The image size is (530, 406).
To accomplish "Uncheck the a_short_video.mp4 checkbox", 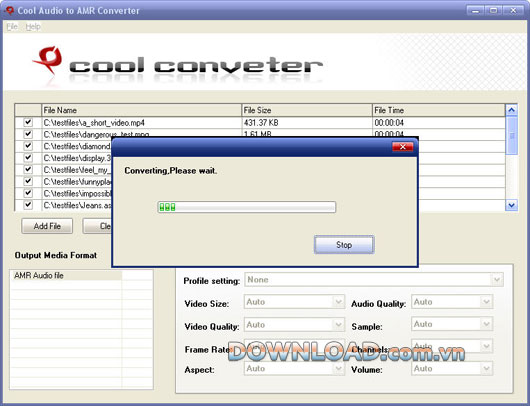I will tap(28, 122).
